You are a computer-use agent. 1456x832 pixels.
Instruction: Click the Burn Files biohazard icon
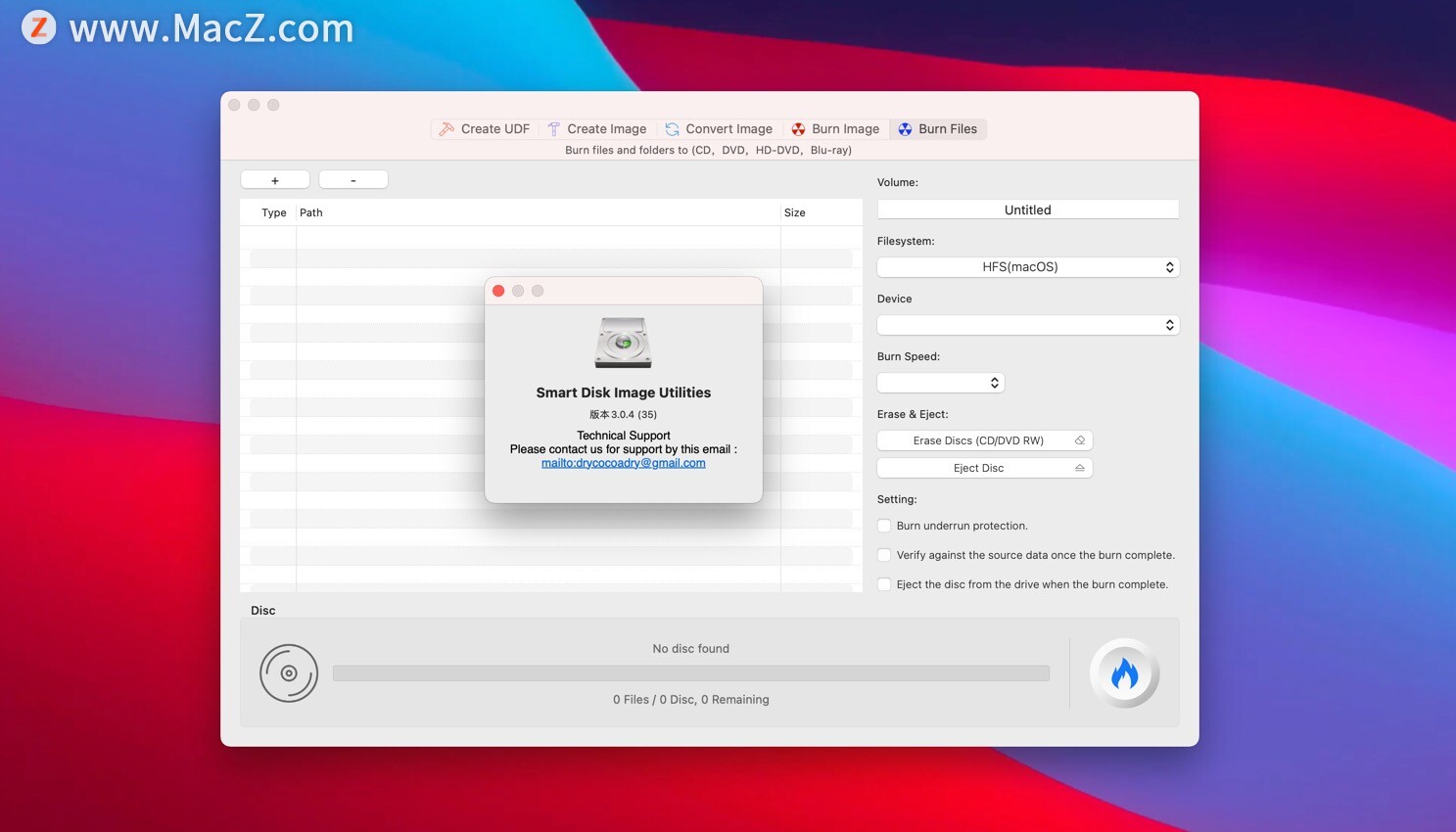point(906,128)
